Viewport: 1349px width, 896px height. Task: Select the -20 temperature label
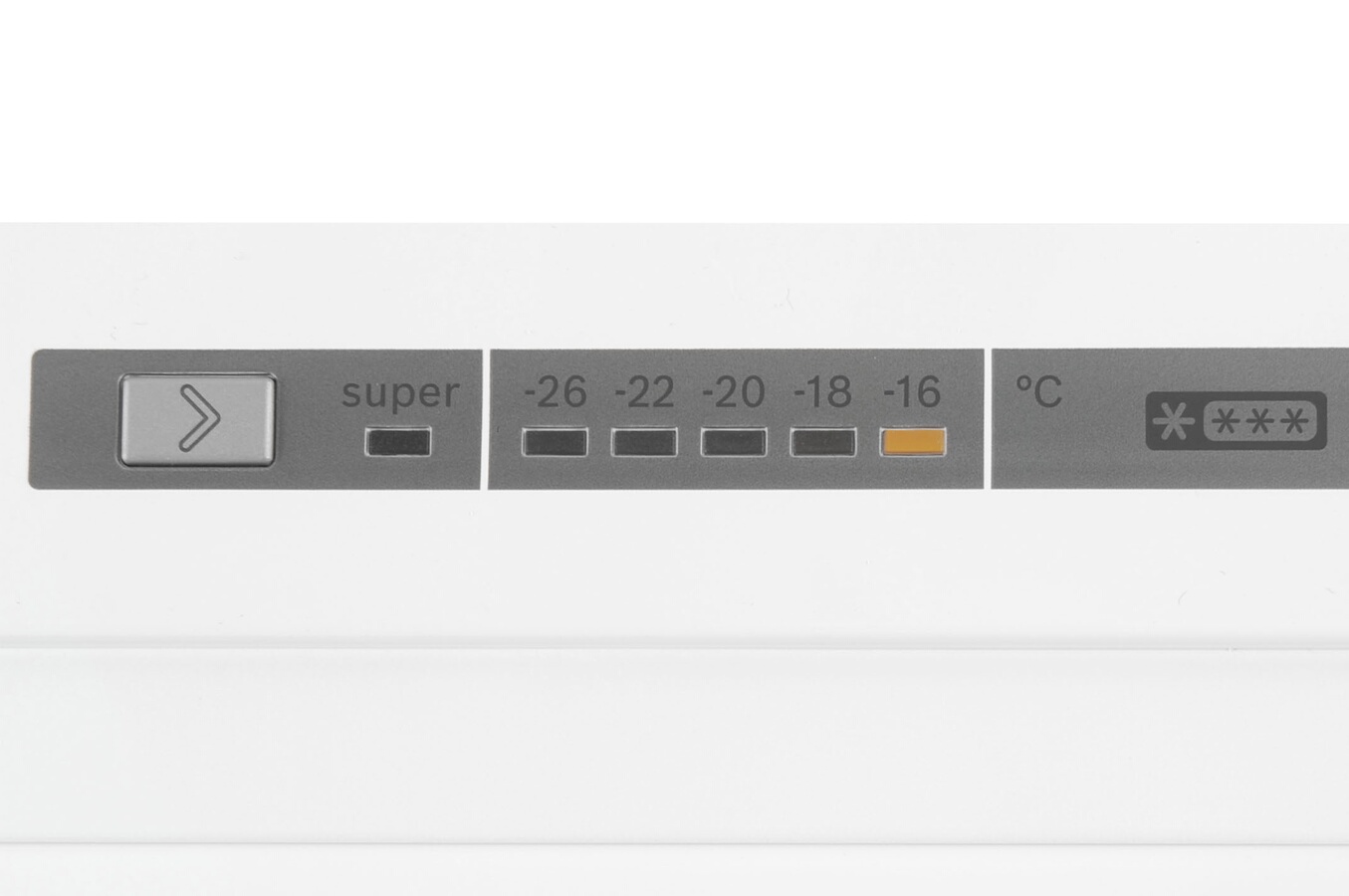734,392
